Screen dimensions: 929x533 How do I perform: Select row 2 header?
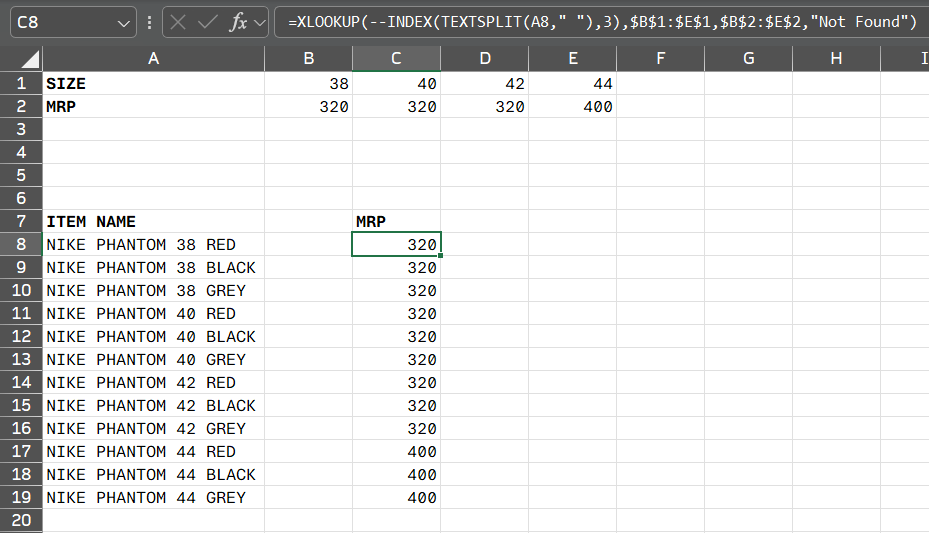21,107
